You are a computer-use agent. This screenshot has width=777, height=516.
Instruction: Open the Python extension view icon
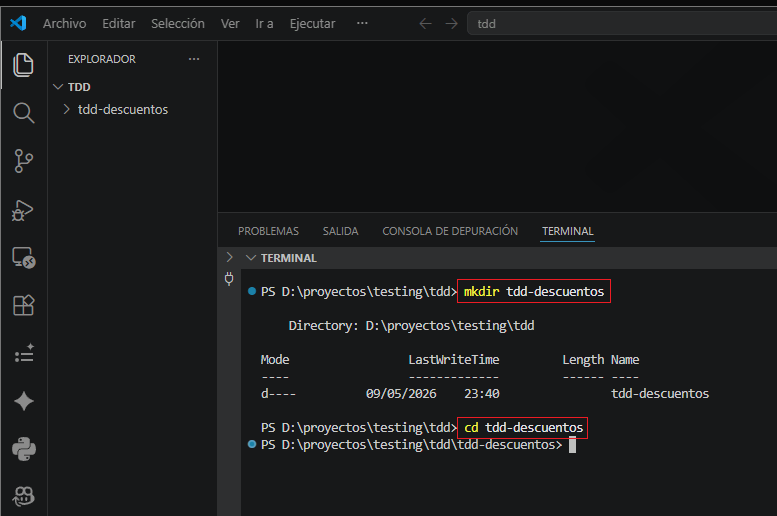24,449
